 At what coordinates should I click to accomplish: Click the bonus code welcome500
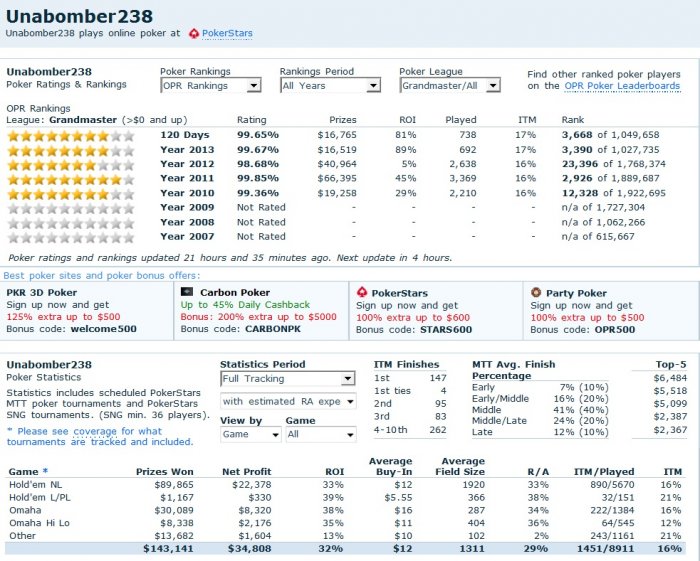pyautogui.click(x=104, y=329)
